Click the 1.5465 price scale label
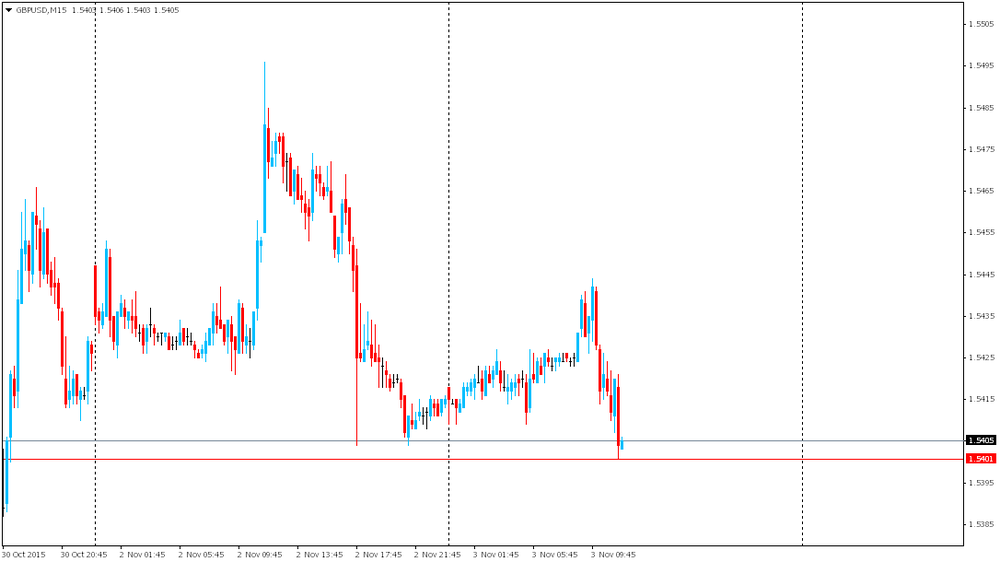Screen dimensions: 1000x562 (x=980, y=191)
